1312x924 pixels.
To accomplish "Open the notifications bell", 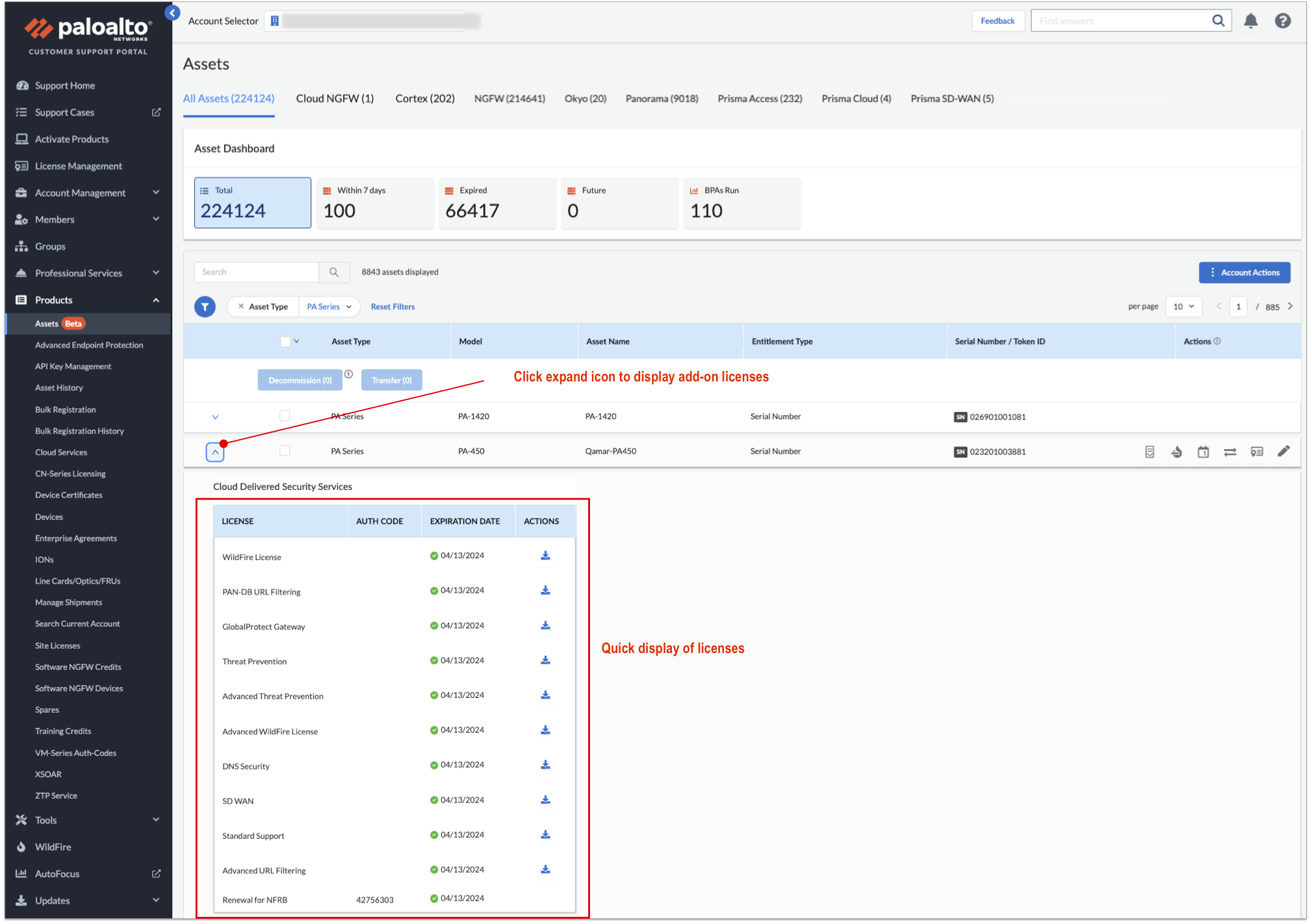I will pos(1250,21).
